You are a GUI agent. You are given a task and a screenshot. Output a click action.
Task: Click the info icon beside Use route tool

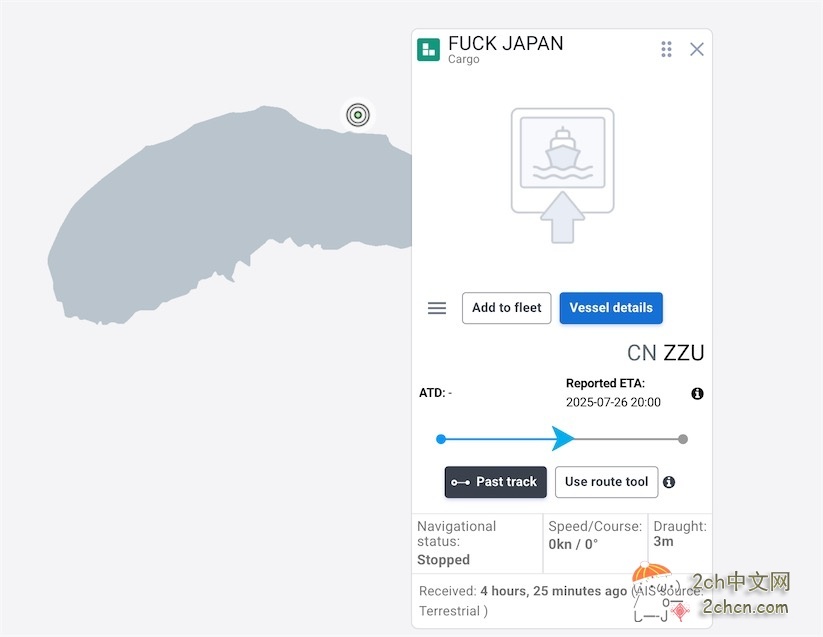click(x=670, y=482)
